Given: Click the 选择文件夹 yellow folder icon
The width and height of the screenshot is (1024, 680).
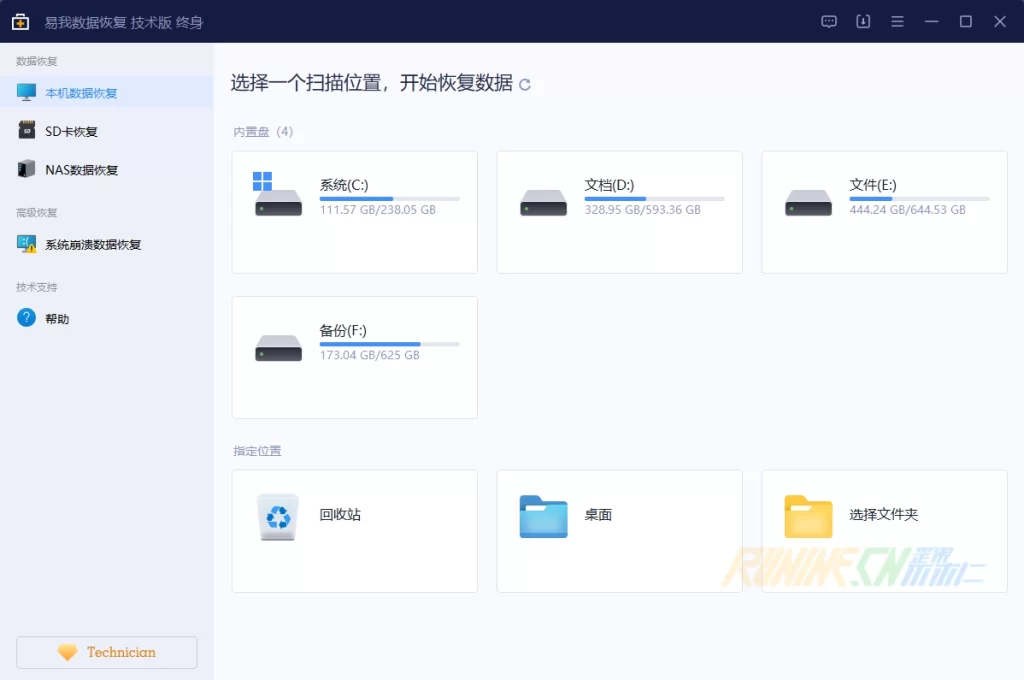Looking at the screenshot, I should tap(808, 517).
